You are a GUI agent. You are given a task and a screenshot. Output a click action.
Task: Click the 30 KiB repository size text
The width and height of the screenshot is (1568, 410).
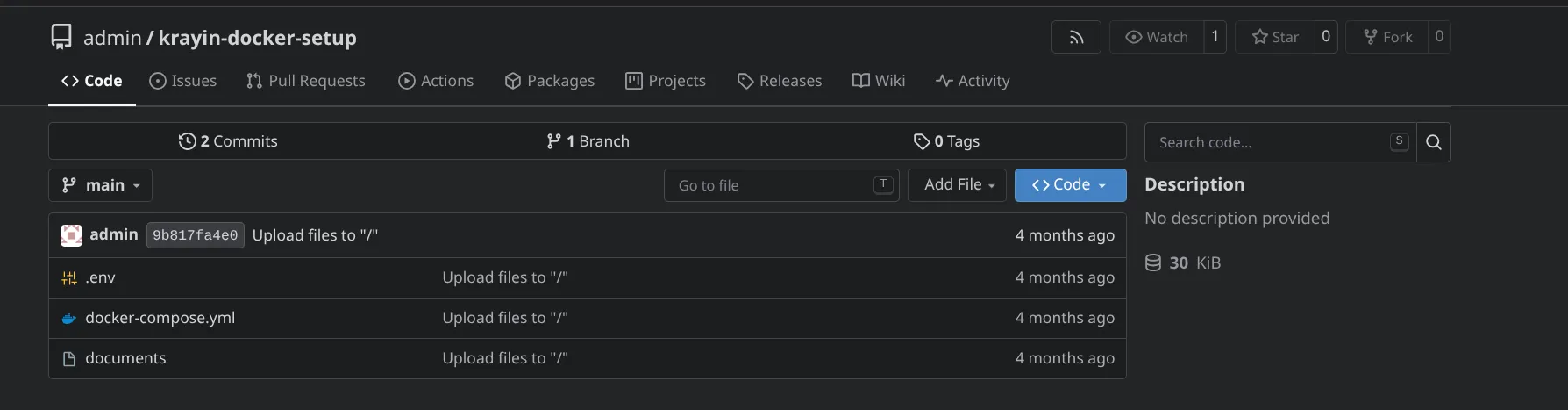pyautogui.click(x=1195, y=263)
